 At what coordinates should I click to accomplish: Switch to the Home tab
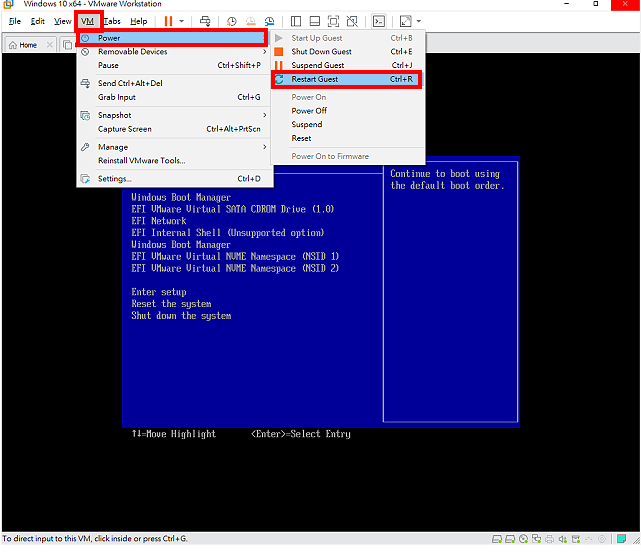pyautogui.click(x=28, y=45)
